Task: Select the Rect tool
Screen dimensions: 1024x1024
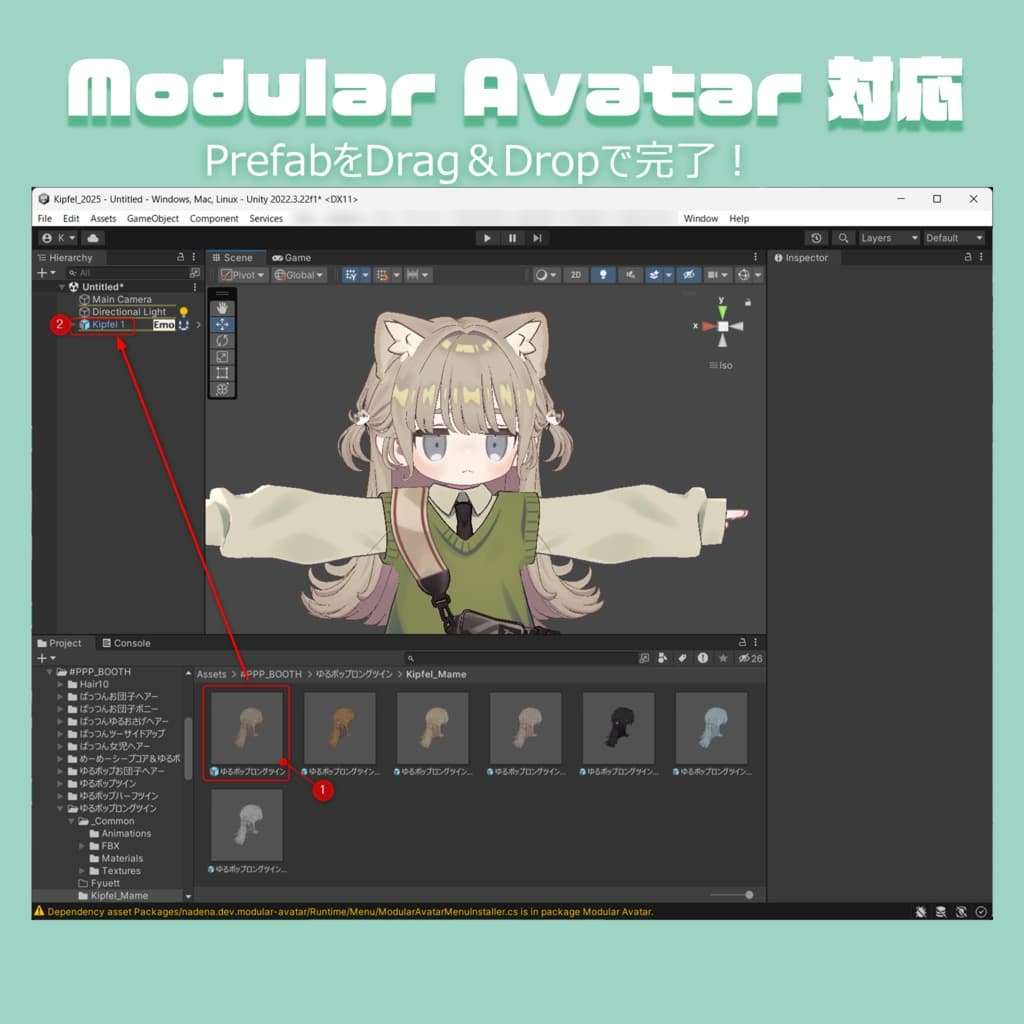Action: [x=222, y=373]
